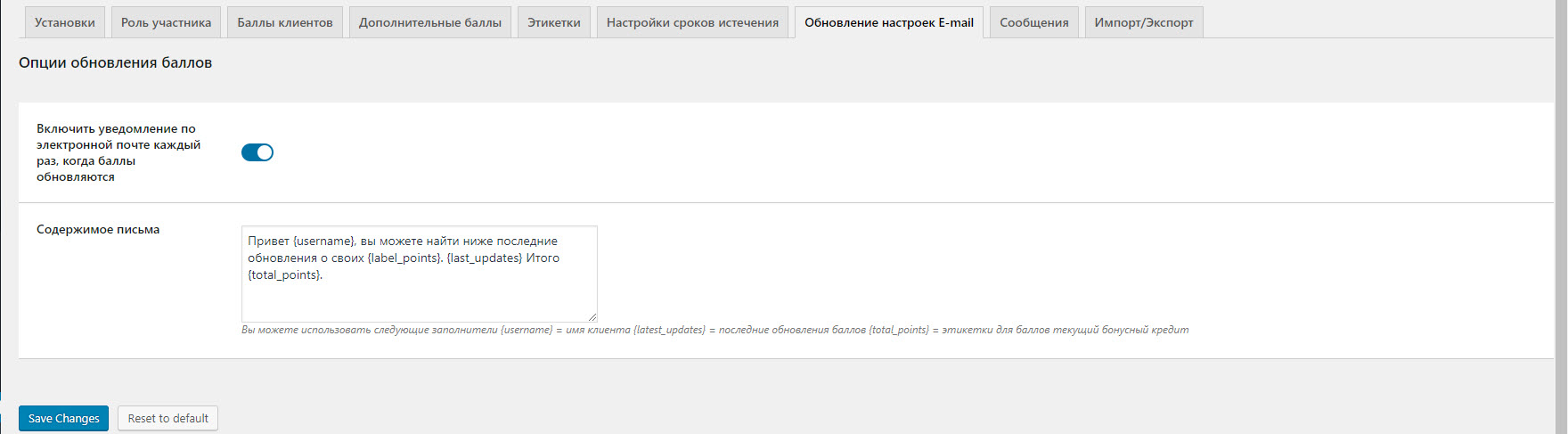Image resolution: width=1568 pixels, height=434 pixels.
Task: Go to the Дополнительные баллы tab
Action: coord(430,22)
